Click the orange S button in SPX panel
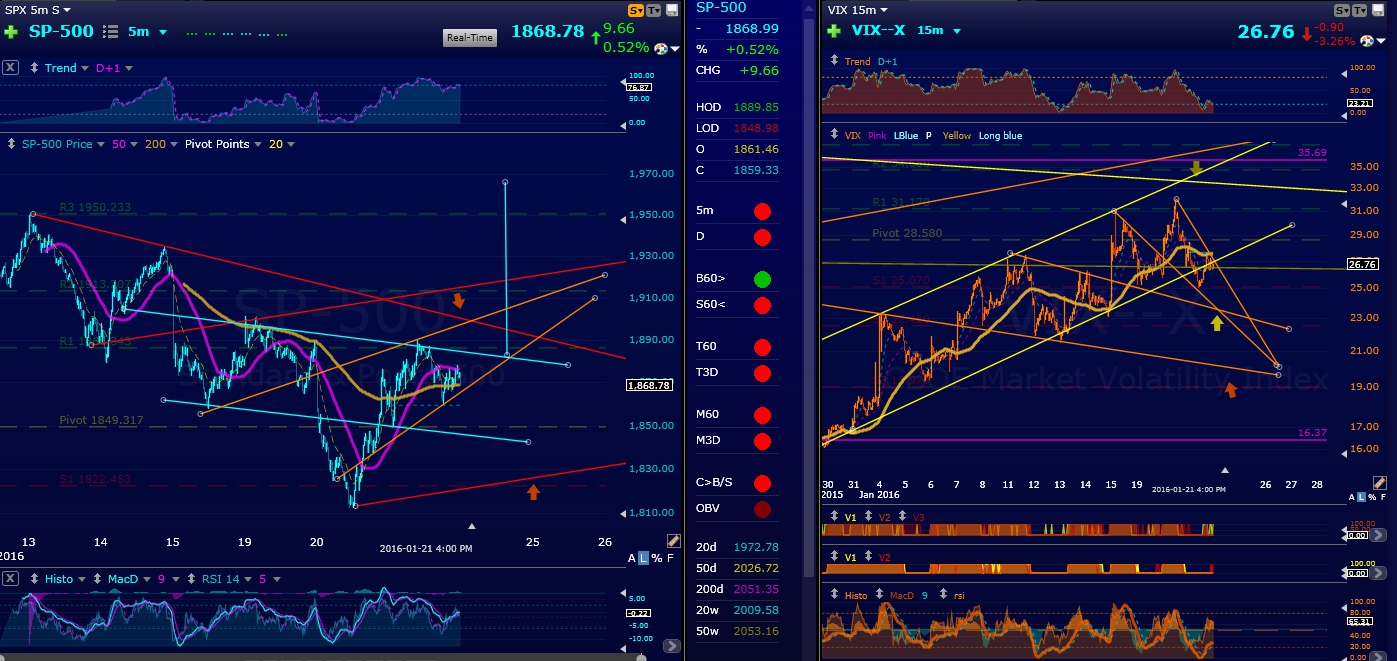 click(x=636, y=10)
